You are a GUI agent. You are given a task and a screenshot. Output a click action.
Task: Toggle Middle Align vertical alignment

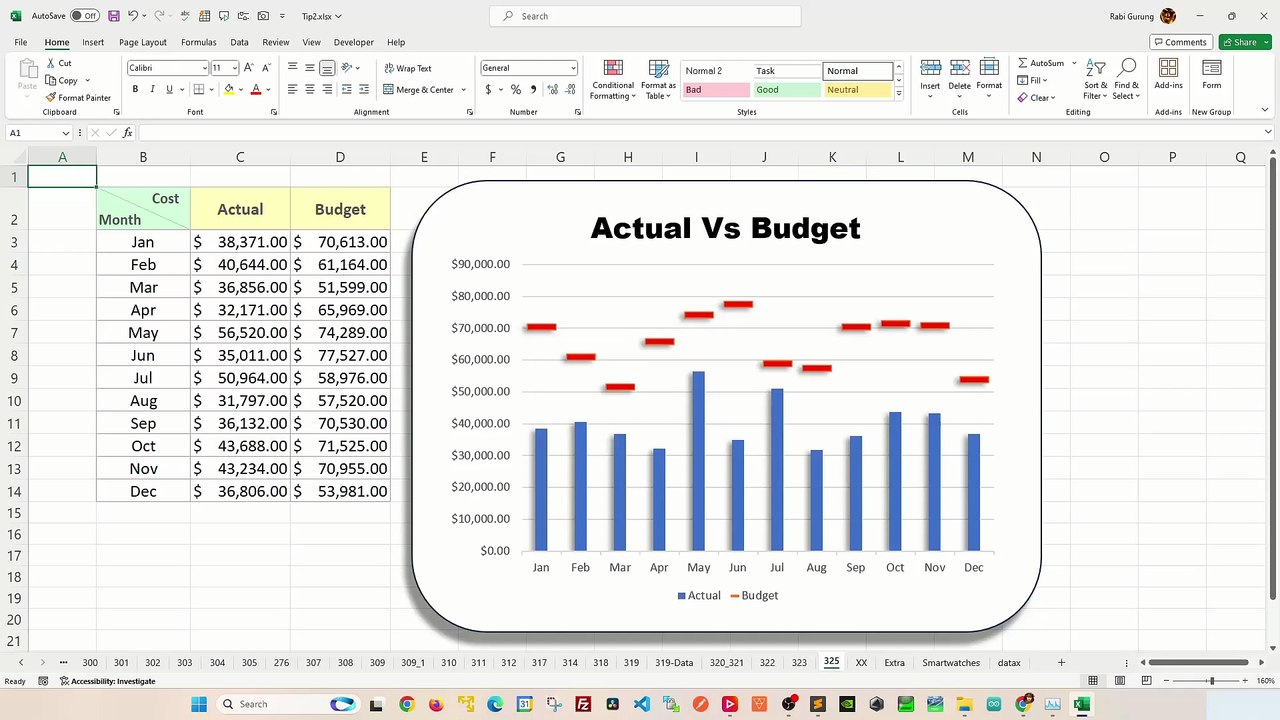click(x=310, y=68)
